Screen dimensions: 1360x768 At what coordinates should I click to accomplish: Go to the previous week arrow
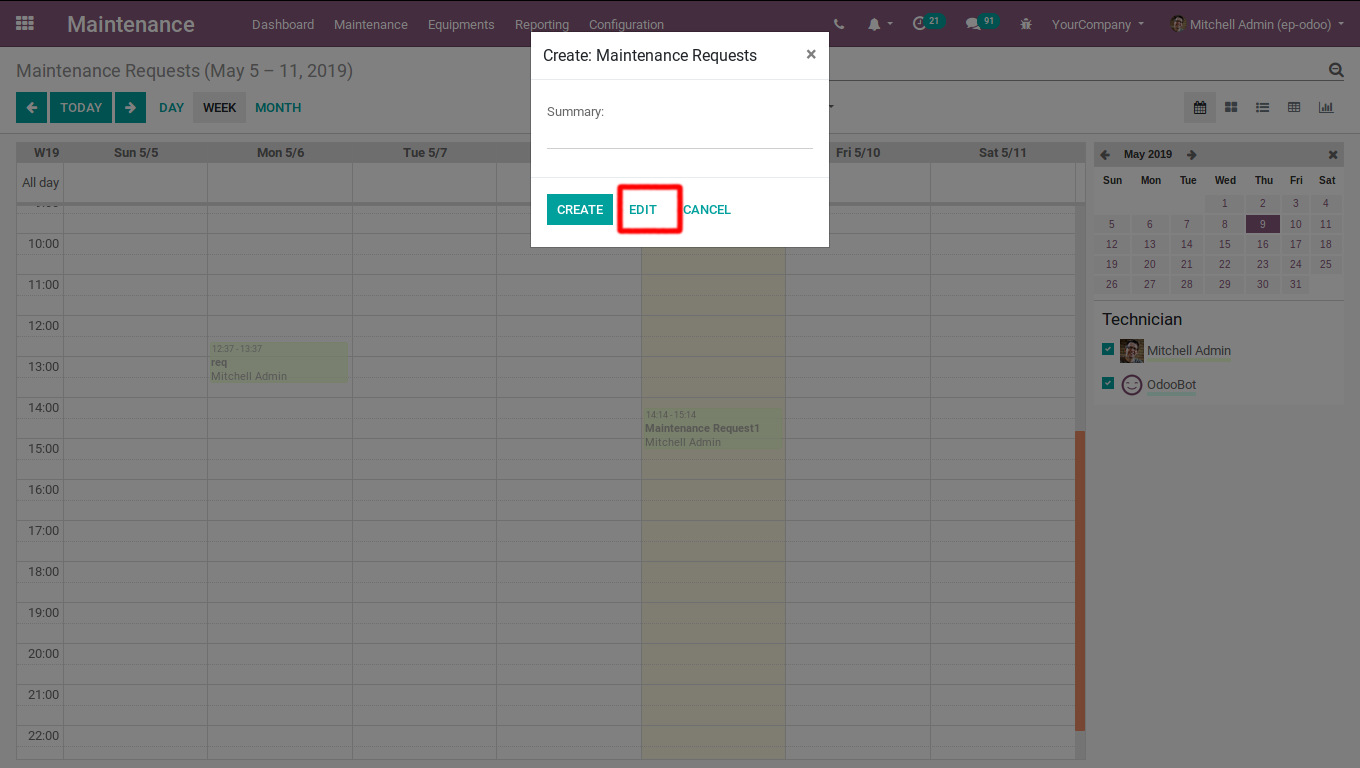click(31, 107)
